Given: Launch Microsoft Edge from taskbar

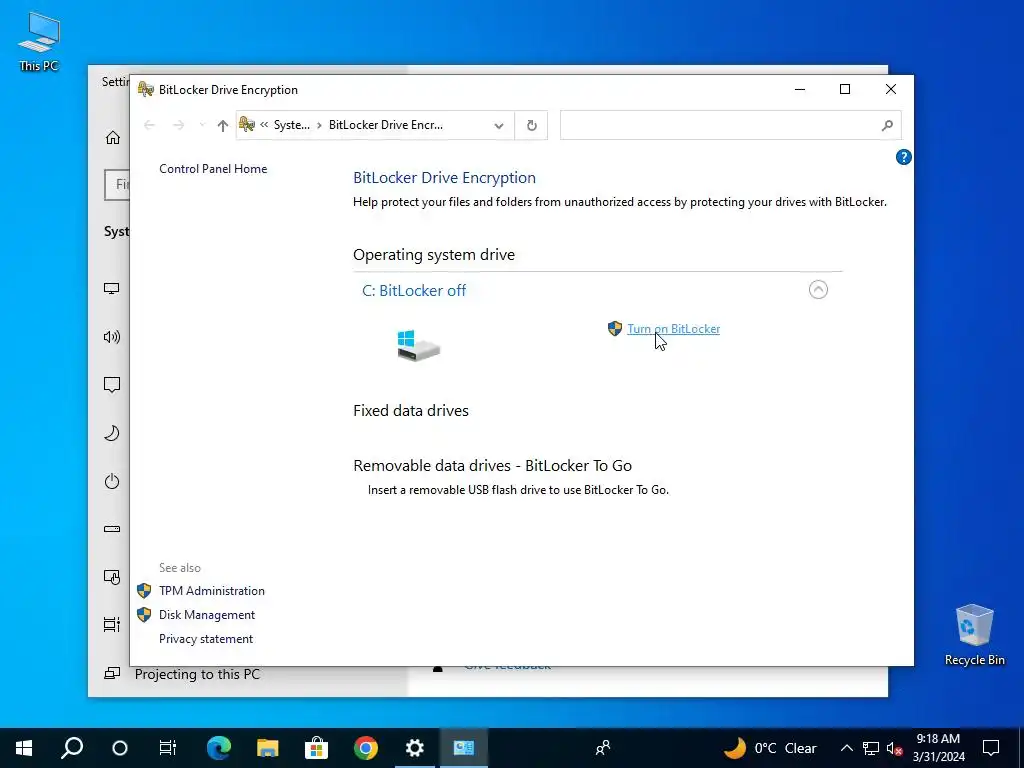Looking at the screenshot, I should 219,748.
